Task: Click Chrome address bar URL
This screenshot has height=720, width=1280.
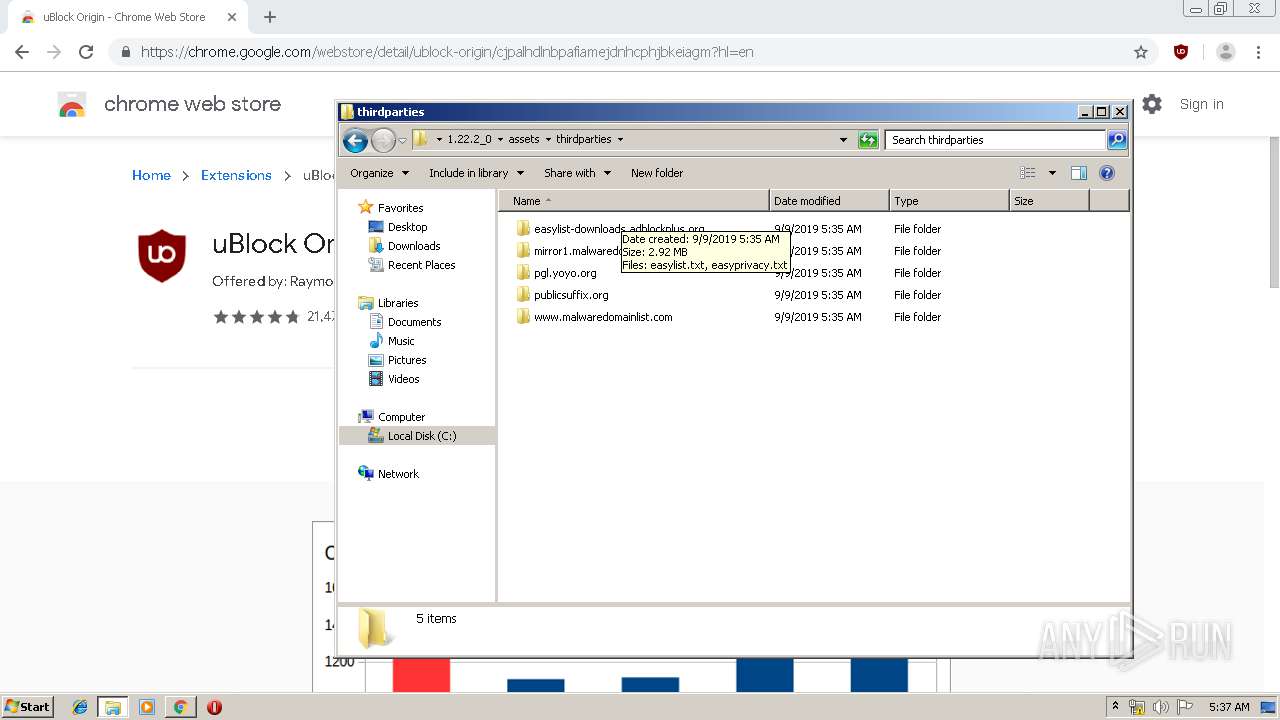Action: pyautogui.click(x=447, y=52)
